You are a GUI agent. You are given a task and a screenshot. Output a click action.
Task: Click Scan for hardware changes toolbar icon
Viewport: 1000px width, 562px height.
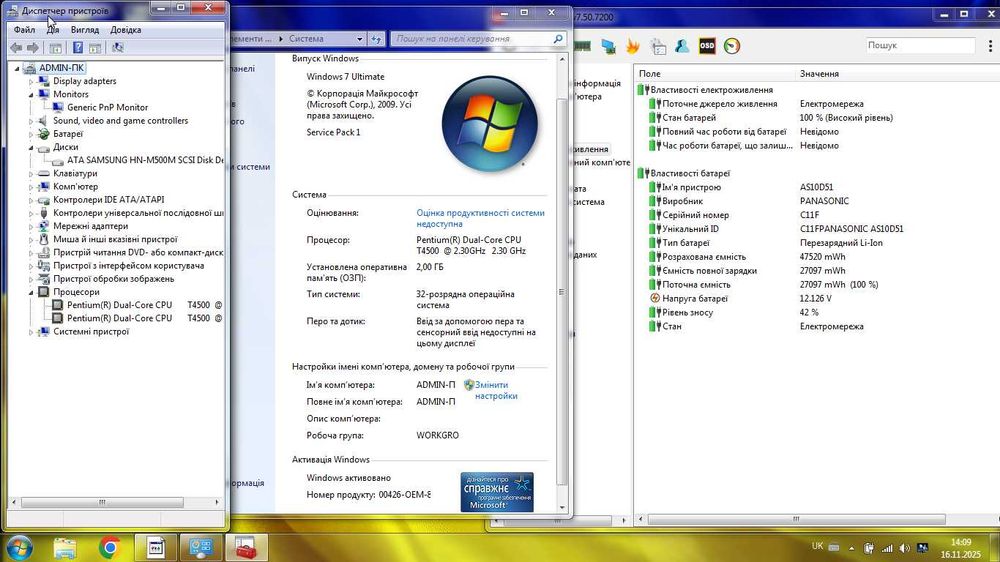pyautogui.click(x=117, y=48)
